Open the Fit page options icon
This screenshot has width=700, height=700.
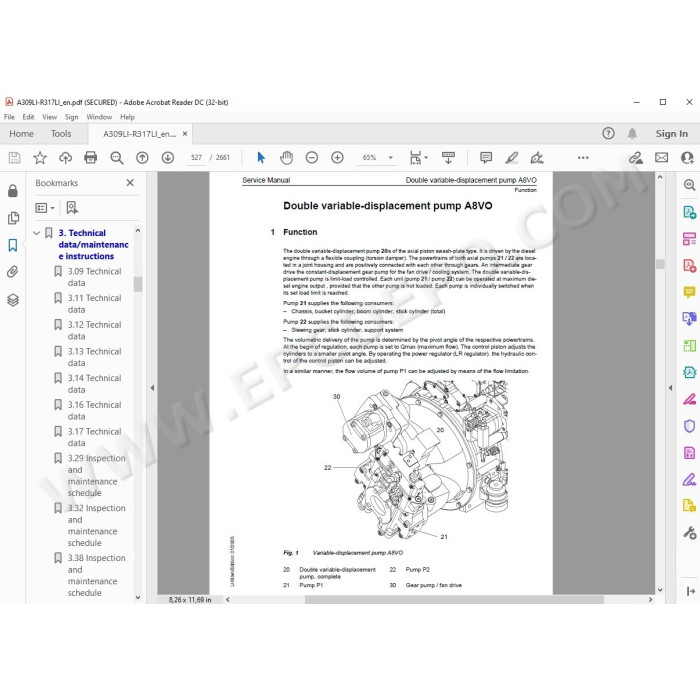(418, 158)
